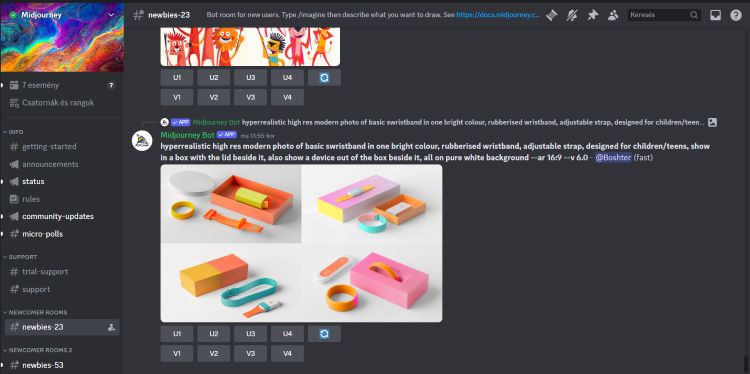Open the help question mark icon
The image size is (750, 374).
pos(736,15)
